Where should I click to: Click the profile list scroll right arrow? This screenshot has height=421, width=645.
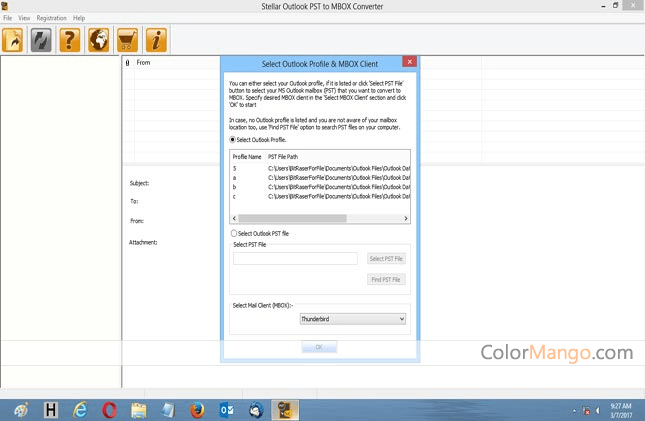click(x=406, y=218)
